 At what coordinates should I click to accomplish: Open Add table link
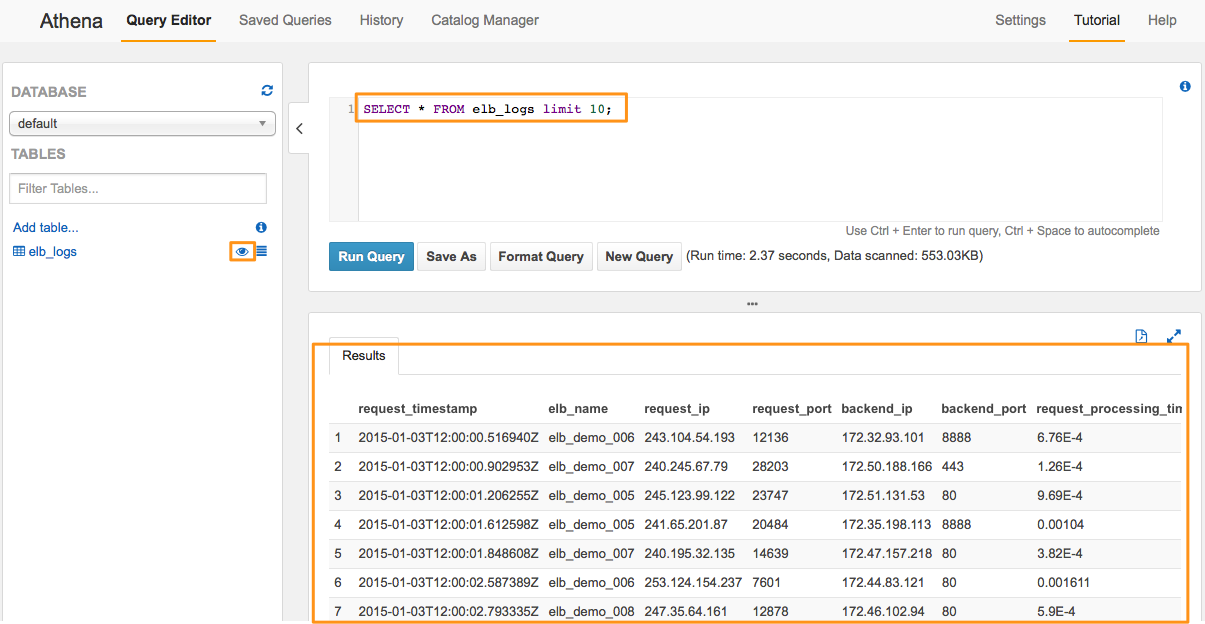click(46, 228)
